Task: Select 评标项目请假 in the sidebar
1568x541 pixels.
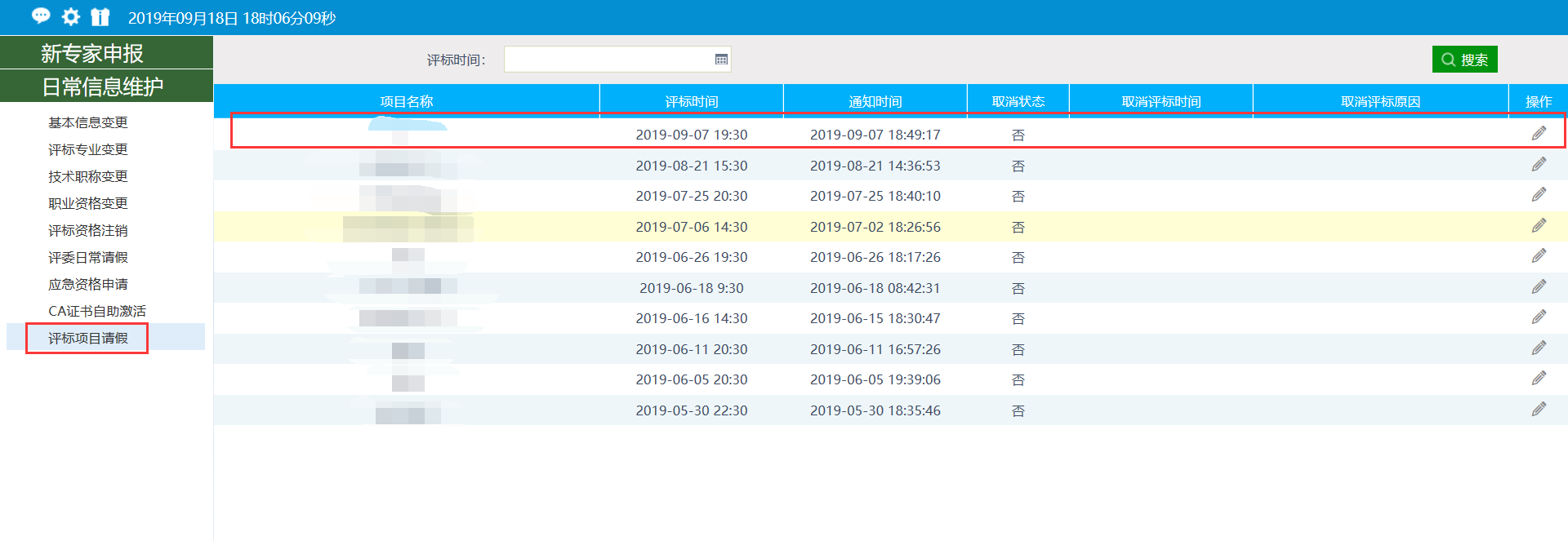Action: click(x=88, y=338)
